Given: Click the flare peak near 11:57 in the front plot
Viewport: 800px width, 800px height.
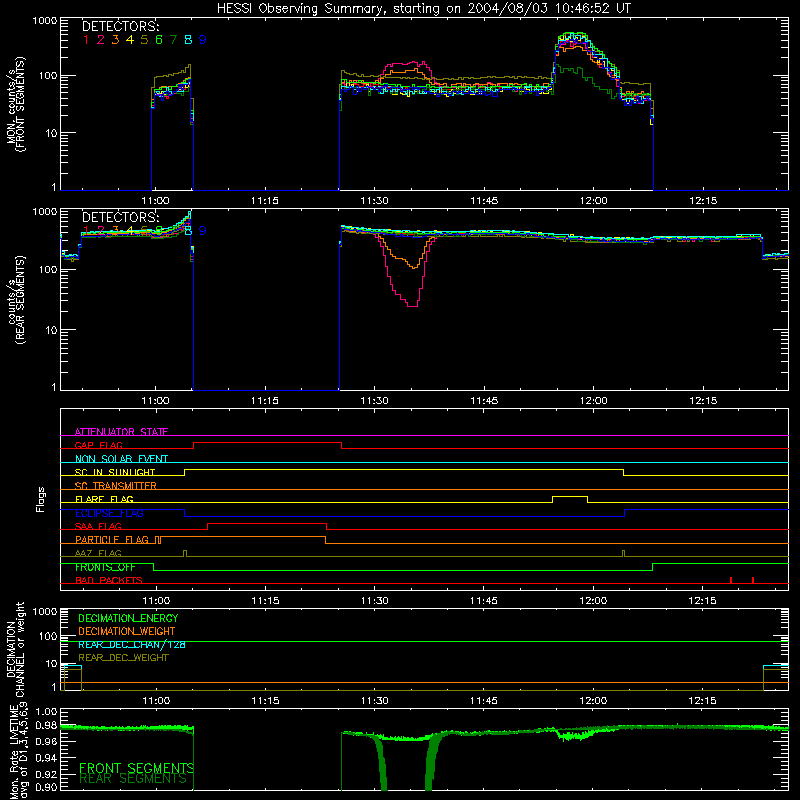Looking at the screenshot, I should [572, 36].
